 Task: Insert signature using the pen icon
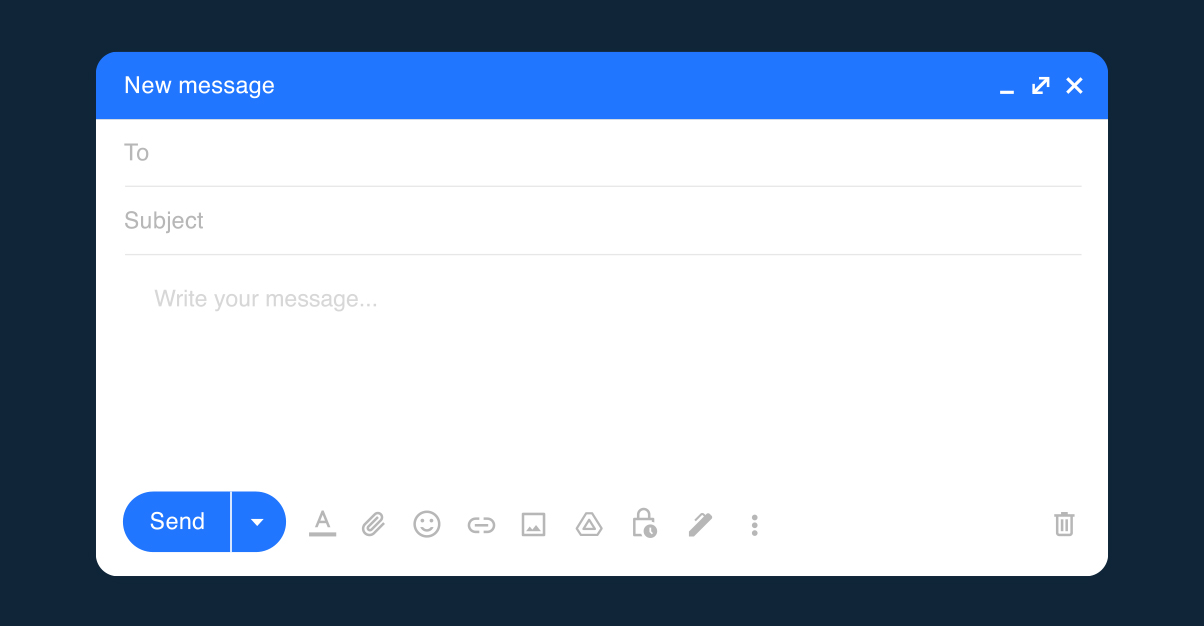click(x=700, y=524)
